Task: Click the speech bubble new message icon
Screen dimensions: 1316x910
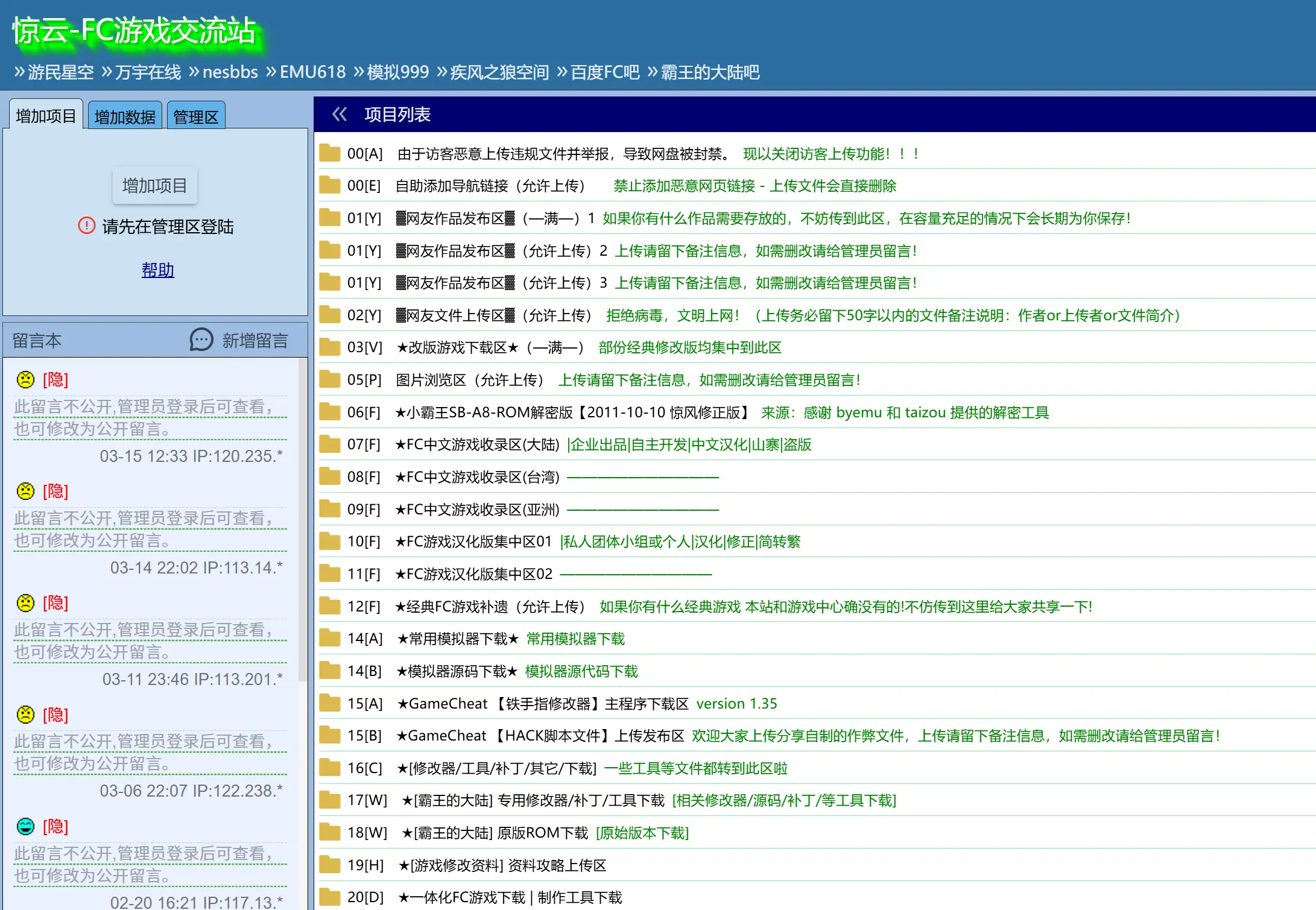Action: (x=201, y=340)
